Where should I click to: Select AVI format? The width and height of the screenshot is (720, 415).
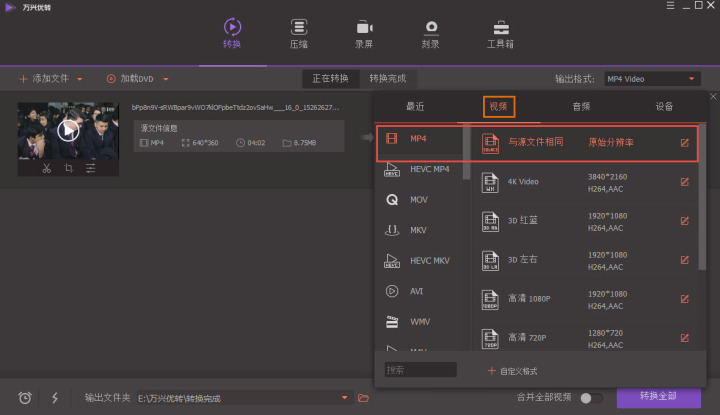click(x=420, y=291)
